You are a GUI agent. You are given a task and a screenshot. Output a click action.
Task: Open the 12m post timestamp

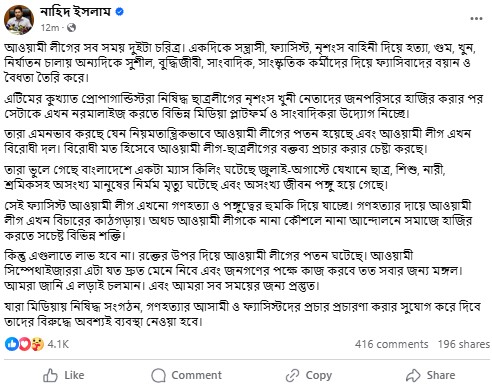(x=49, y=28)
